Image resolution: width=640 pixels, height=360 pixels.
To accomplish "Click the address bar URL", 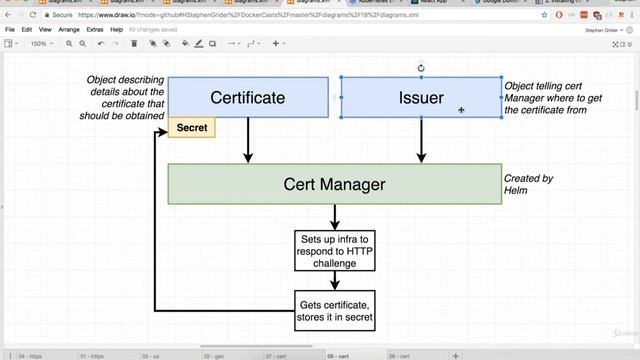I will pyautogui.click(x=248, y=15).
